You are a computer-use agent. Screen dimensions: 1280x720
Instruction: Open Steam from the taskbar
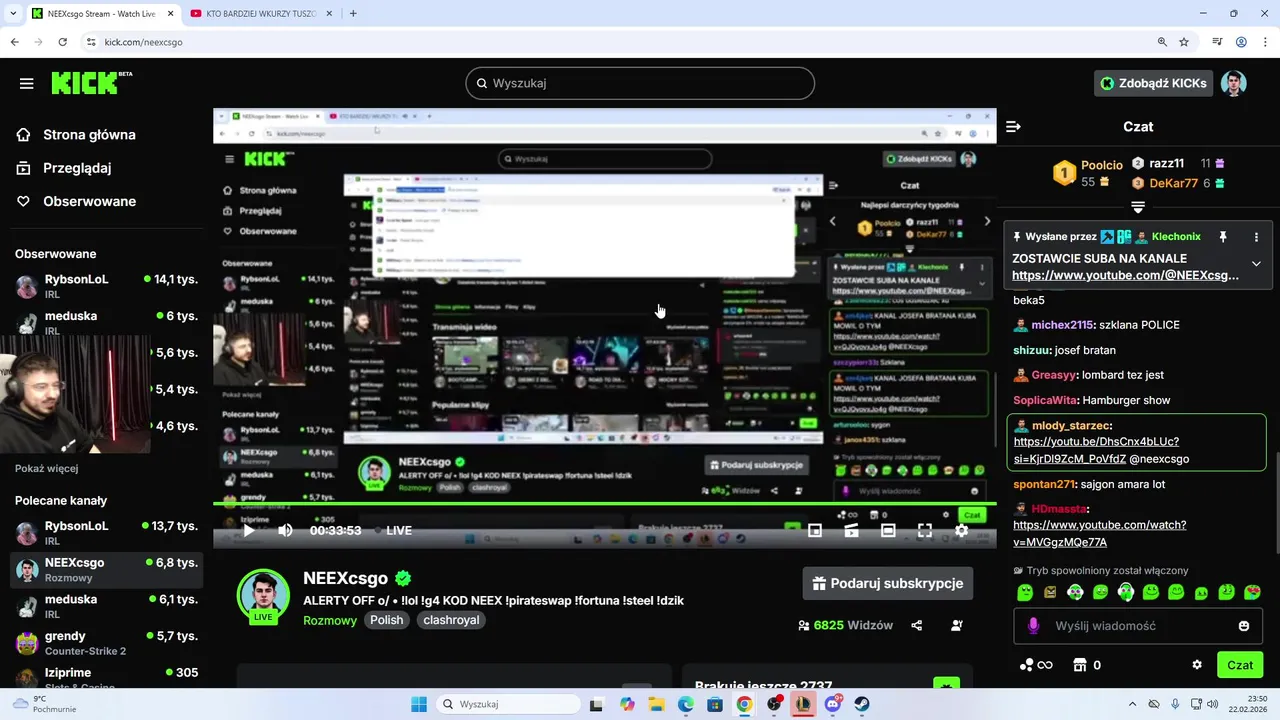pos(862,704)
